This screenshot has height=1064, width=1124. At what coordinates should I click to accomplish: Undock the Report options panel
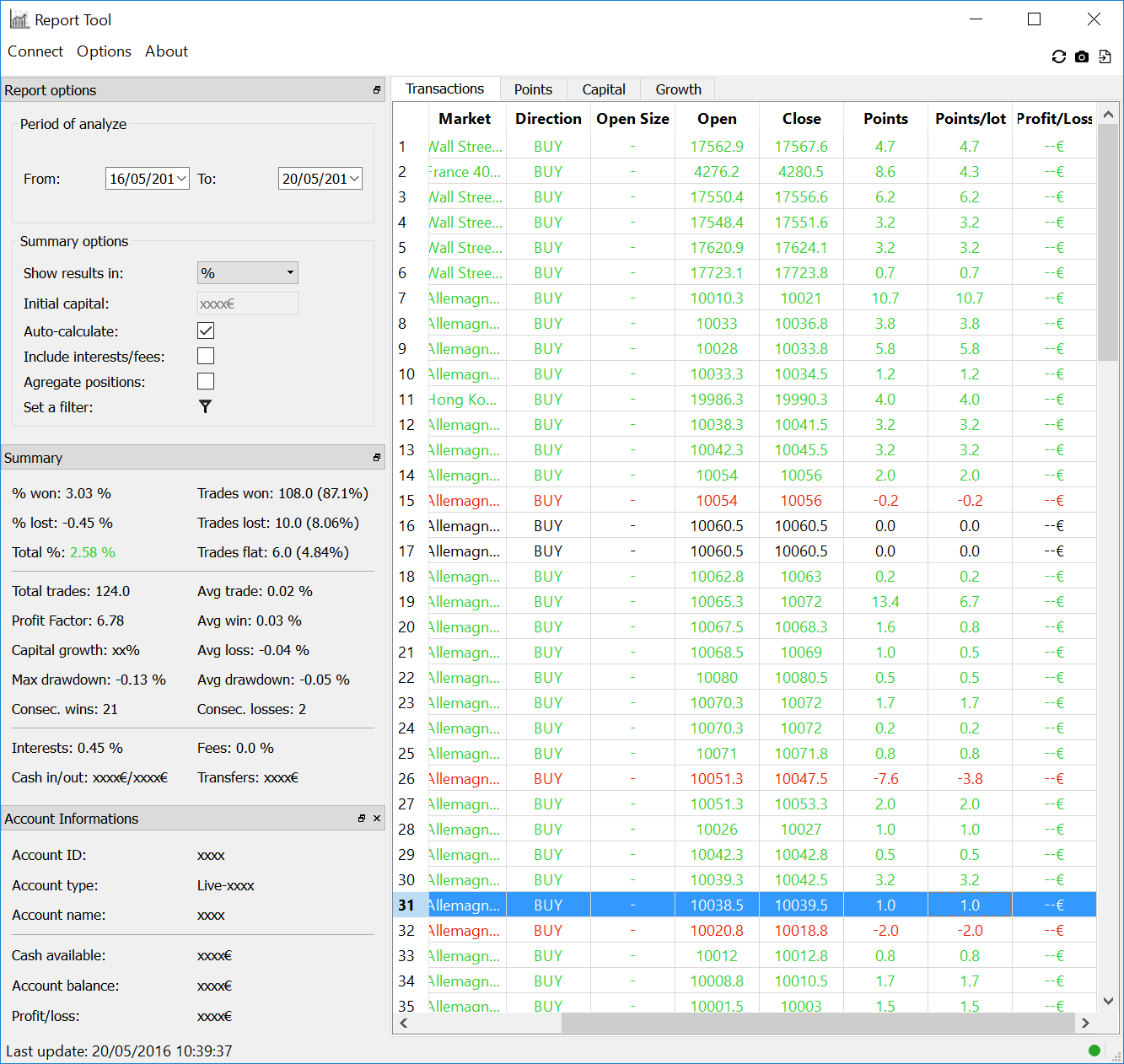(x=377, y=90)
